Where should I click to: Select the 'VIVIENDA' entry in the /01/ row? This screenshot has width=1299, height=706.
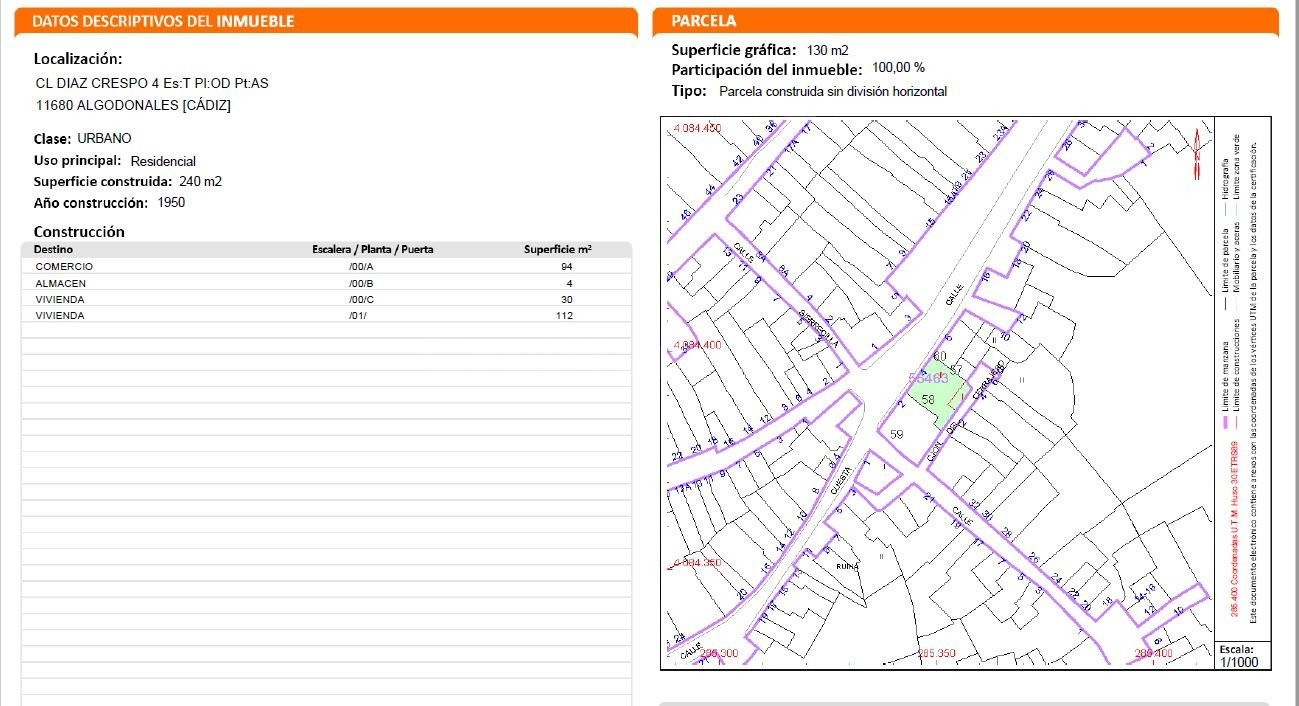coord(62,315)
